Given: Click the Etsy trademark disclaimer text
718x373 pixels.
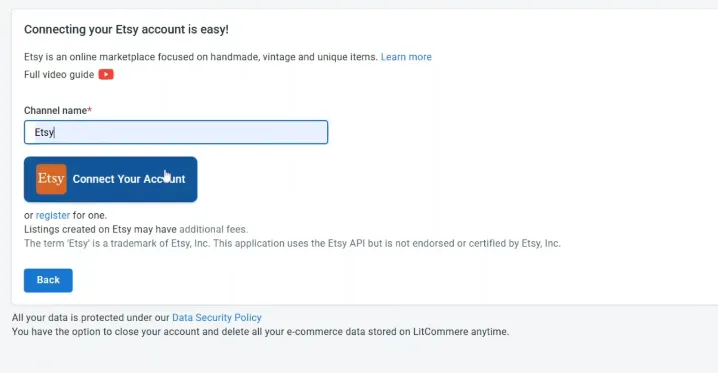Looking at the screenshot, I should tap(292, 243).
